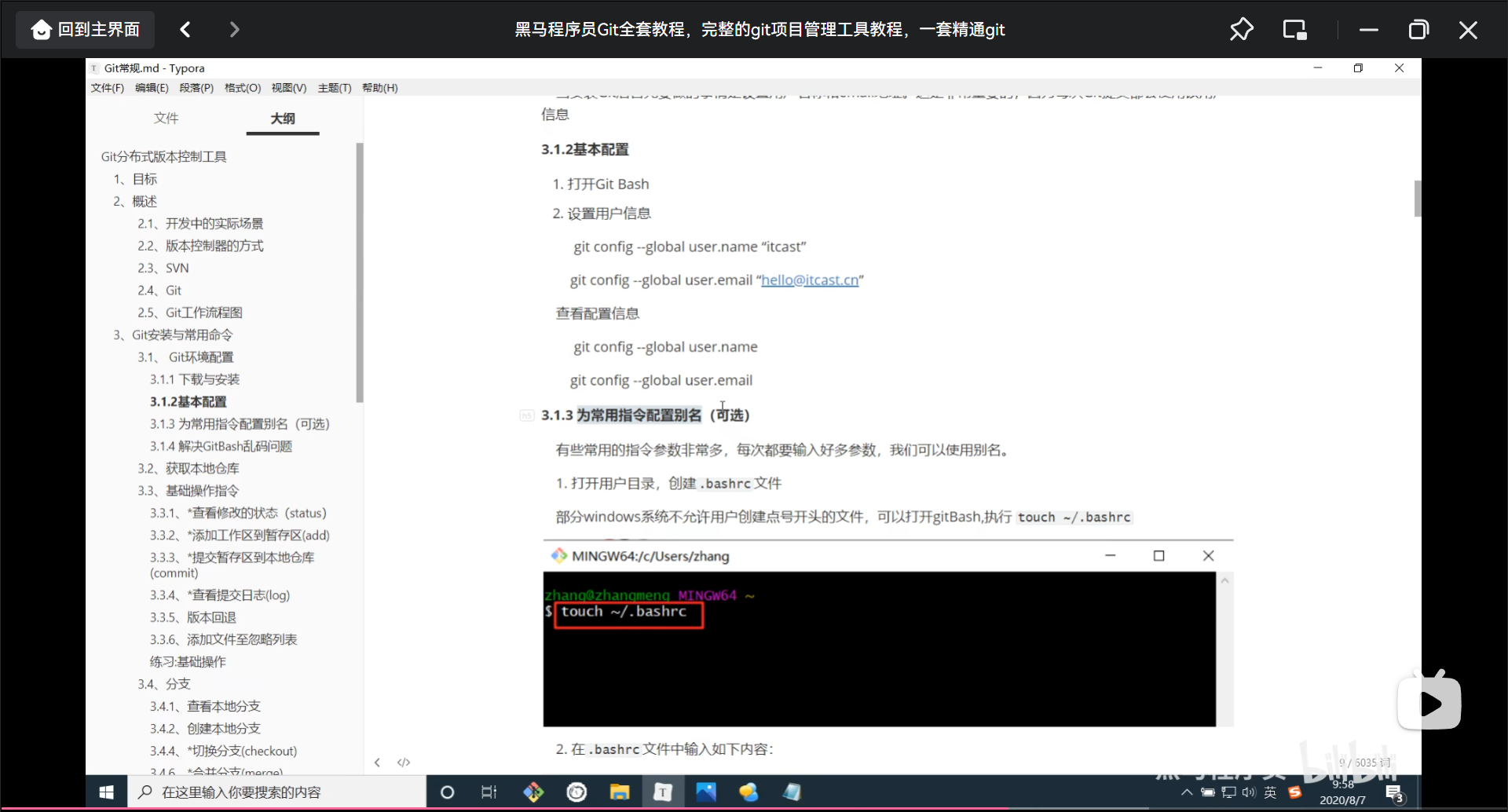The image size is (1508, 812).
Task: Go forward with right arrow in player header
Action: pos(234,30)
